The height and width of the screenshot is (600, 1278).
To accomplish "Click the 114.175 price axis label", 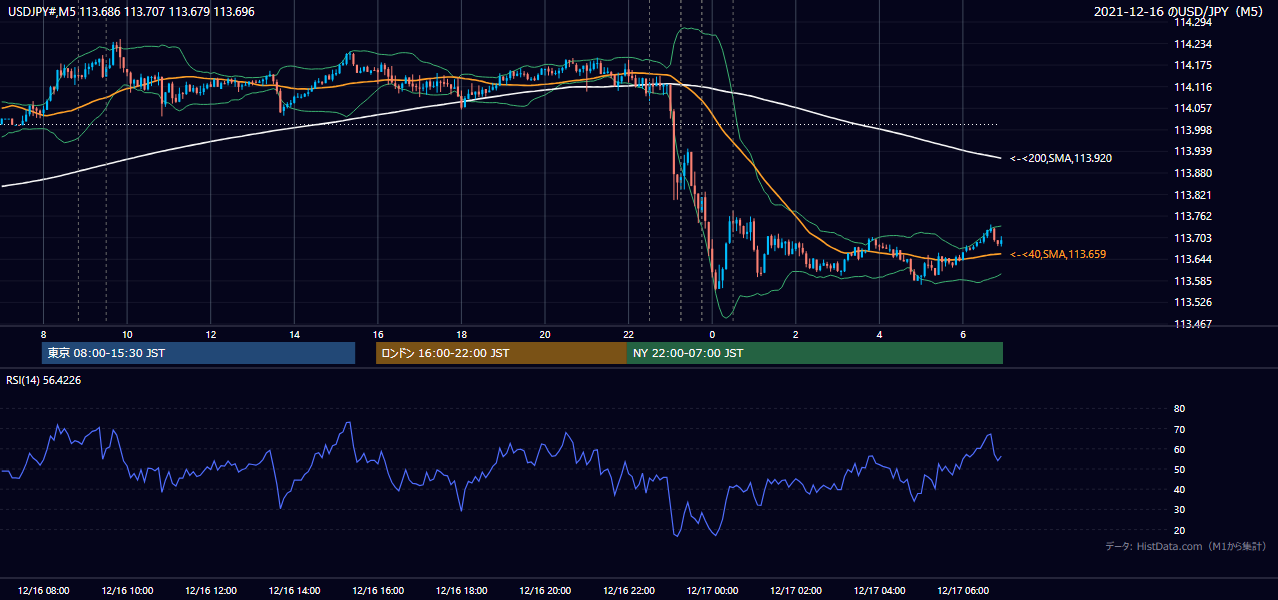I will (1193, 66).
